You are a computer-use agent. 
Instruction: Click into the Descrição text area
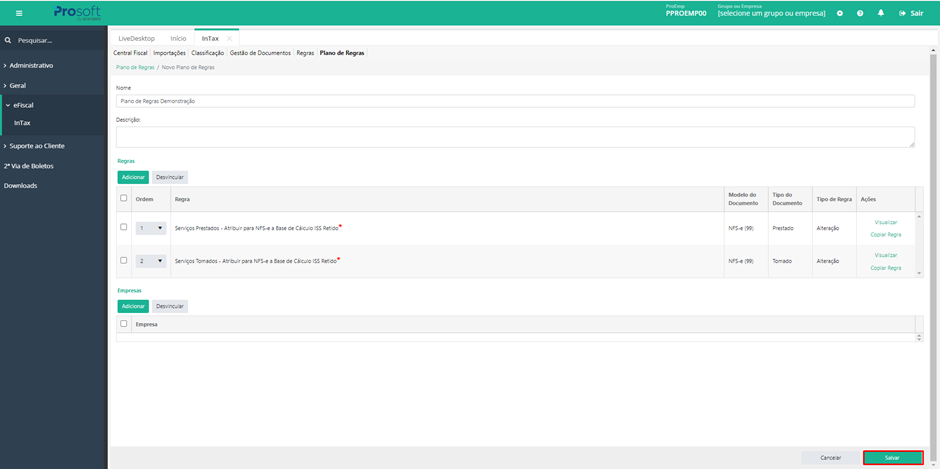pyautogui.click(x=515, y=137)
